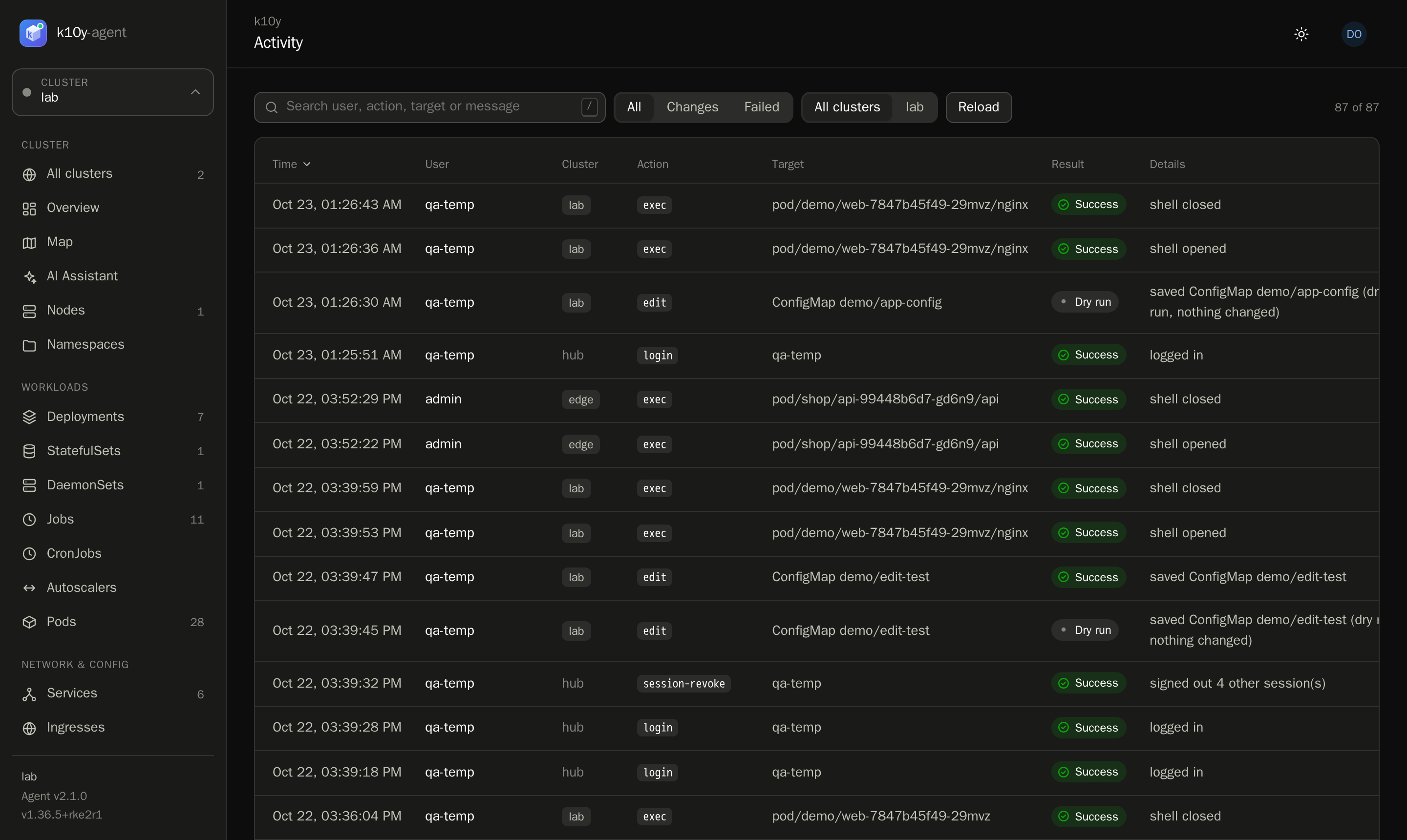
Task: Click the "87 of 87" result count
Action: [x=1356, y=107]
